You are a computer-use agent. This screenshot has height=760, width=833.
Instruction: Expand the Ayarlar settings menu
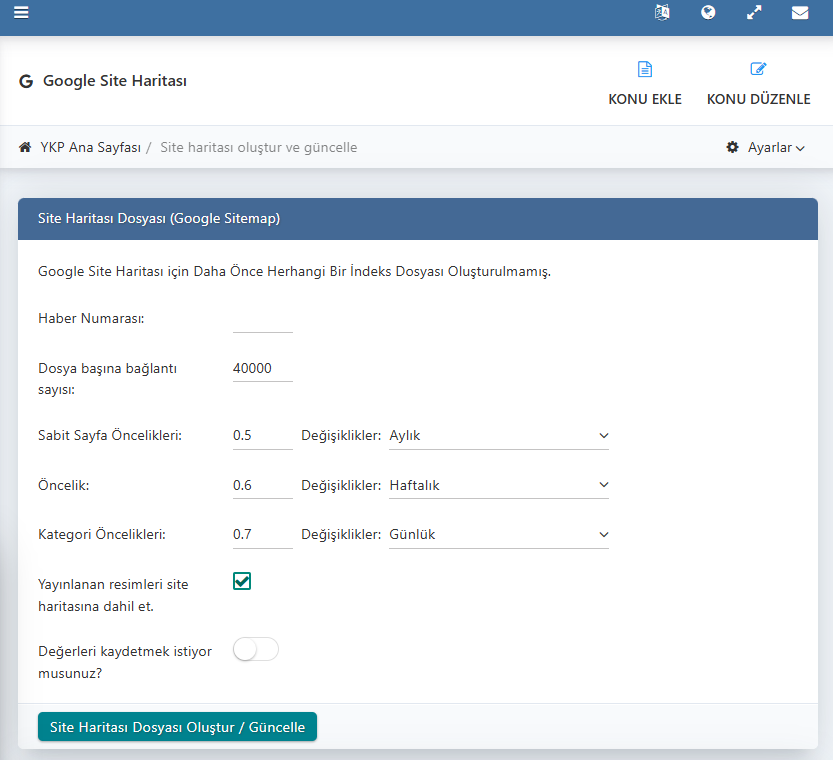click(x=766, y=147)
